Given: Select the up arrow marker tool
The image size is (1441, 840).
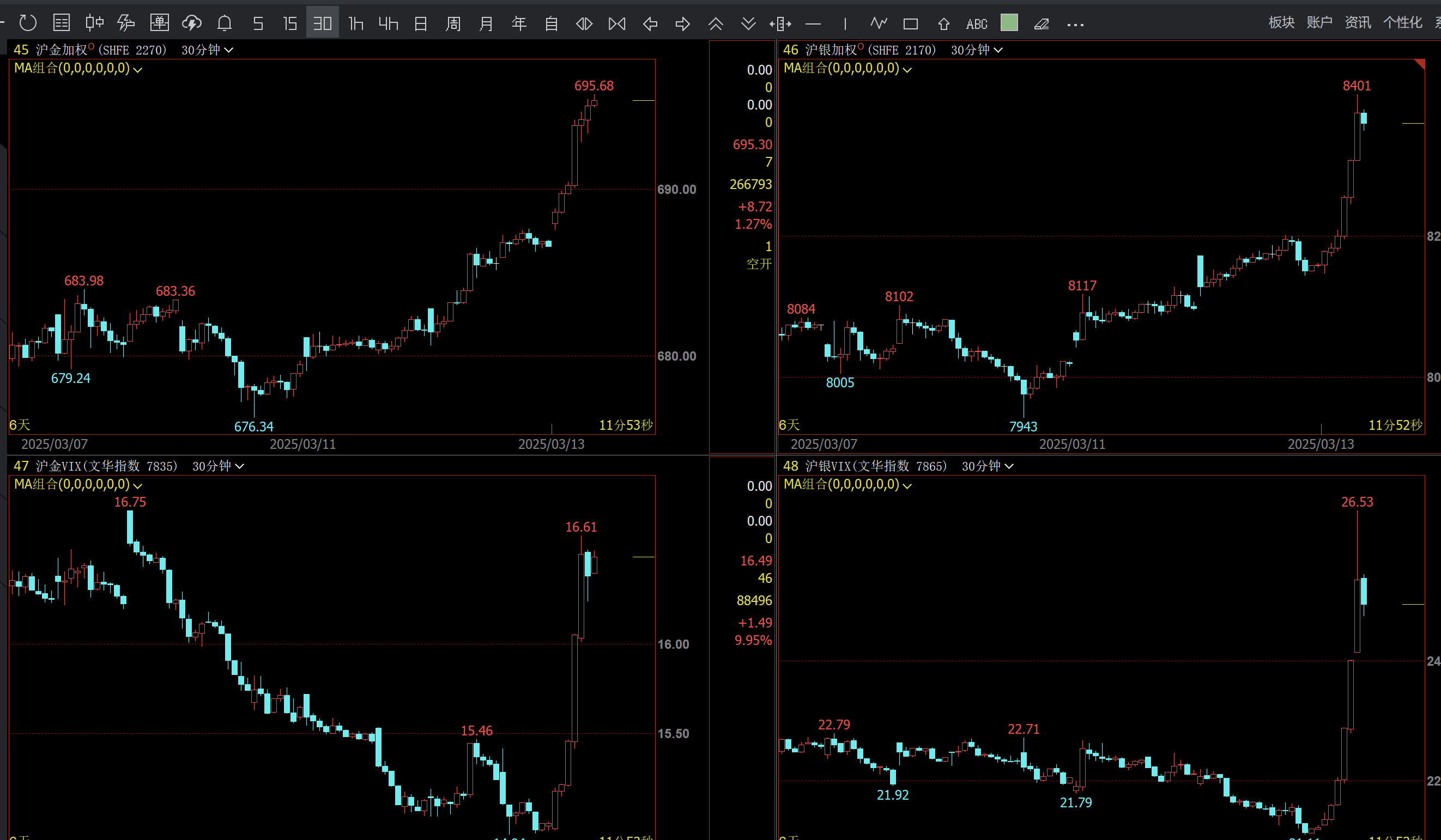Looking at the screenshot, I should 943,24.
